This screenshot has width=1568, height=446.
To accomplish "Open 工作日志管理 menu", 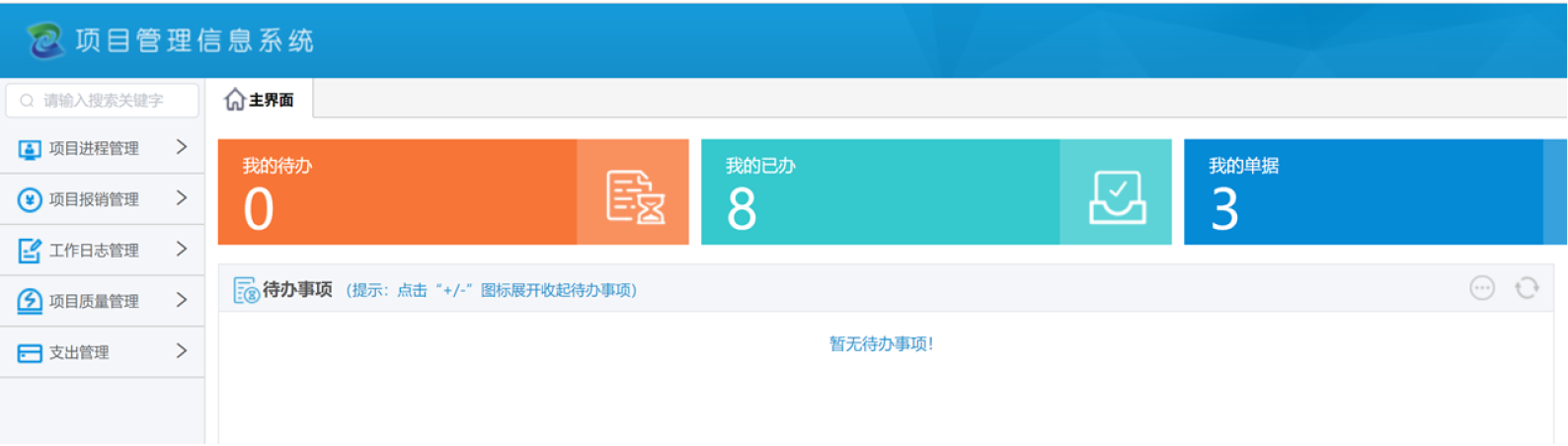I will (x=103, y=251).
